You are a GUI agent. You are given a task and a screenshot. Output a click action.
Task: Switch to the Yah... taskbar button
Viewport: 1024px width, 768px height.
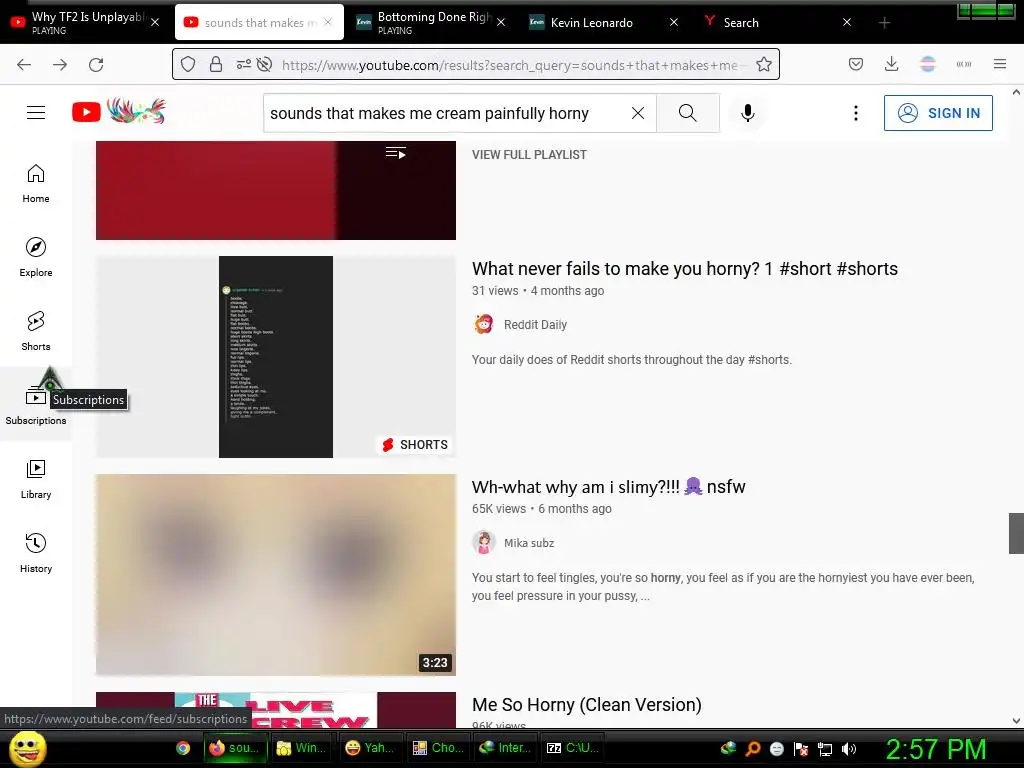[x=370, y=748]
